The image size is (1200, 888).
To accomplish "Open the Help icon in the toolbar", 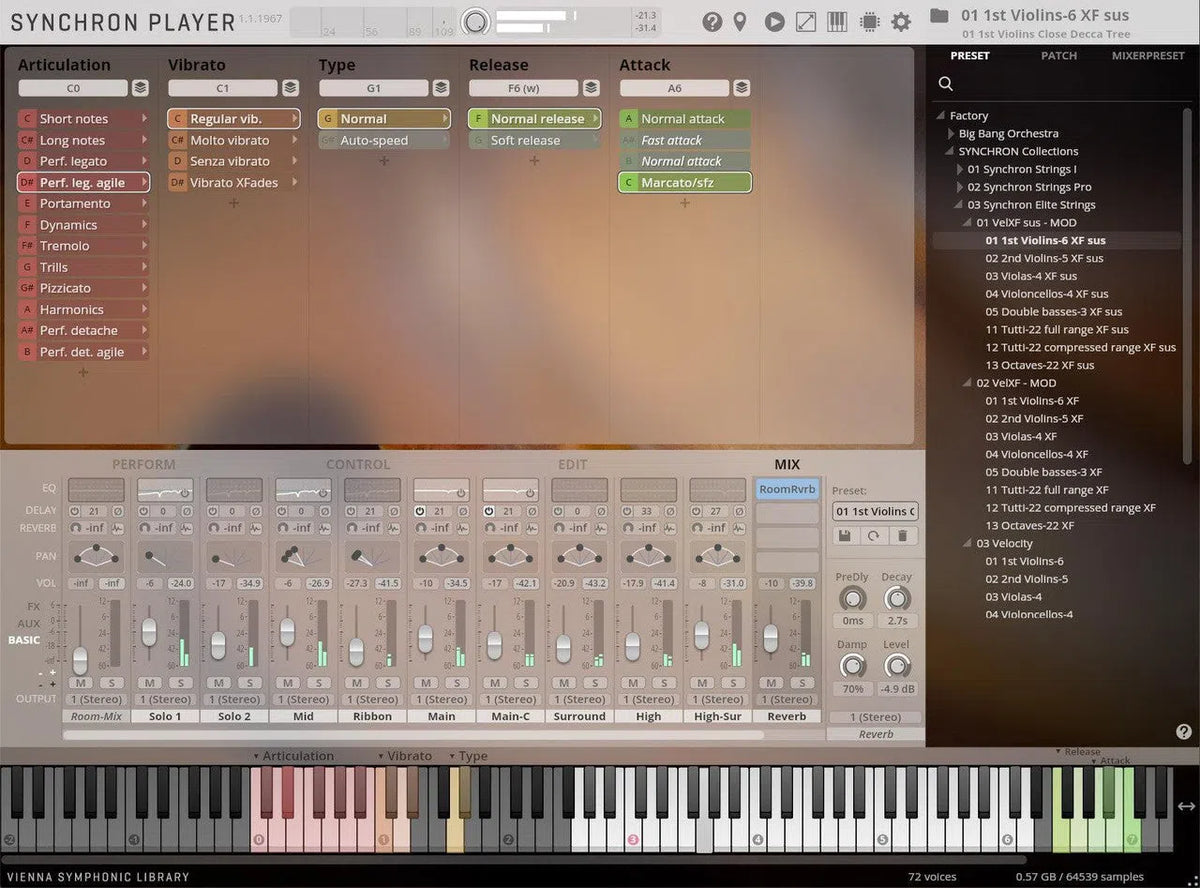I will click(712, 21).
